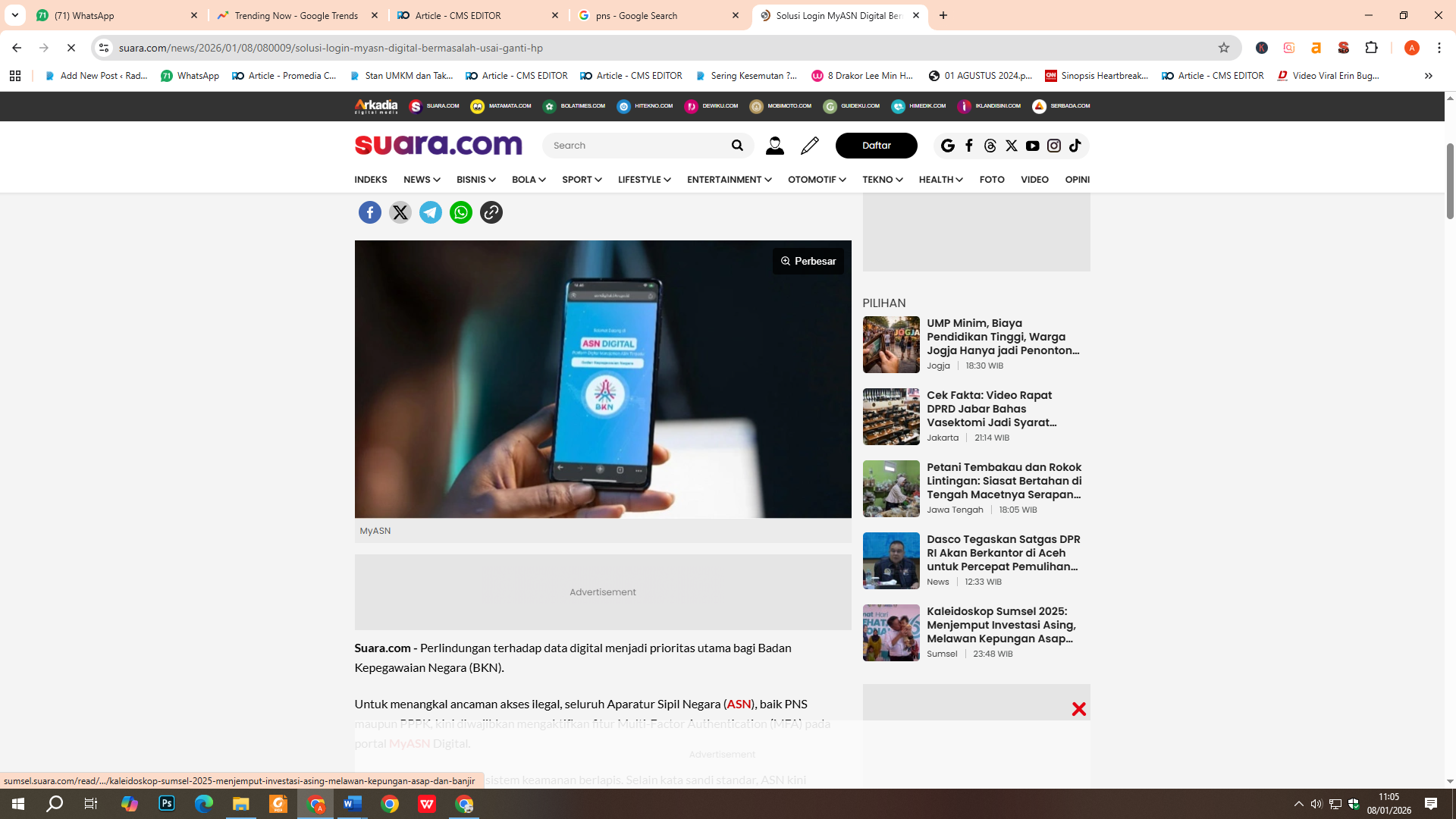Viewport: 1456px width, 819px height.
Task: Share article on X (Twitter)
Action: point(400,212)
